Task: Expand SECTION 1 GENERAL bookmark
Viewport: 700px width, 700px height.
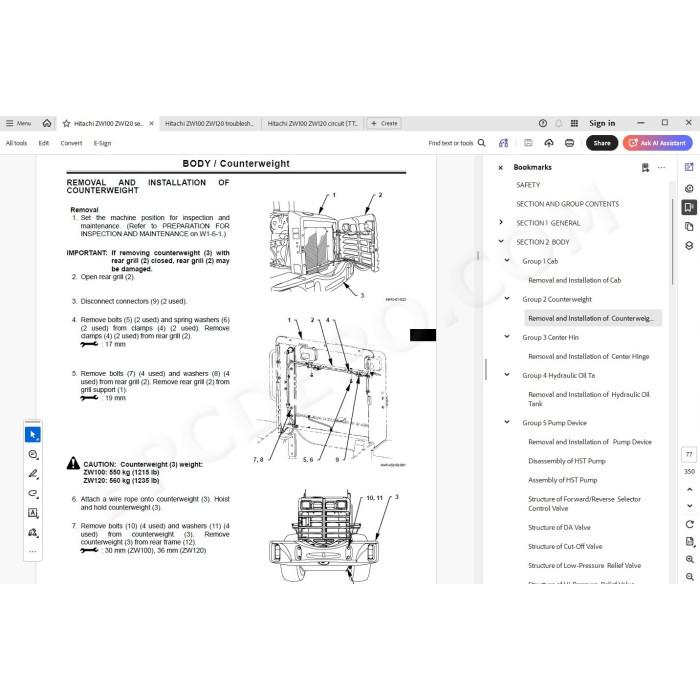Action: point(501,222)
